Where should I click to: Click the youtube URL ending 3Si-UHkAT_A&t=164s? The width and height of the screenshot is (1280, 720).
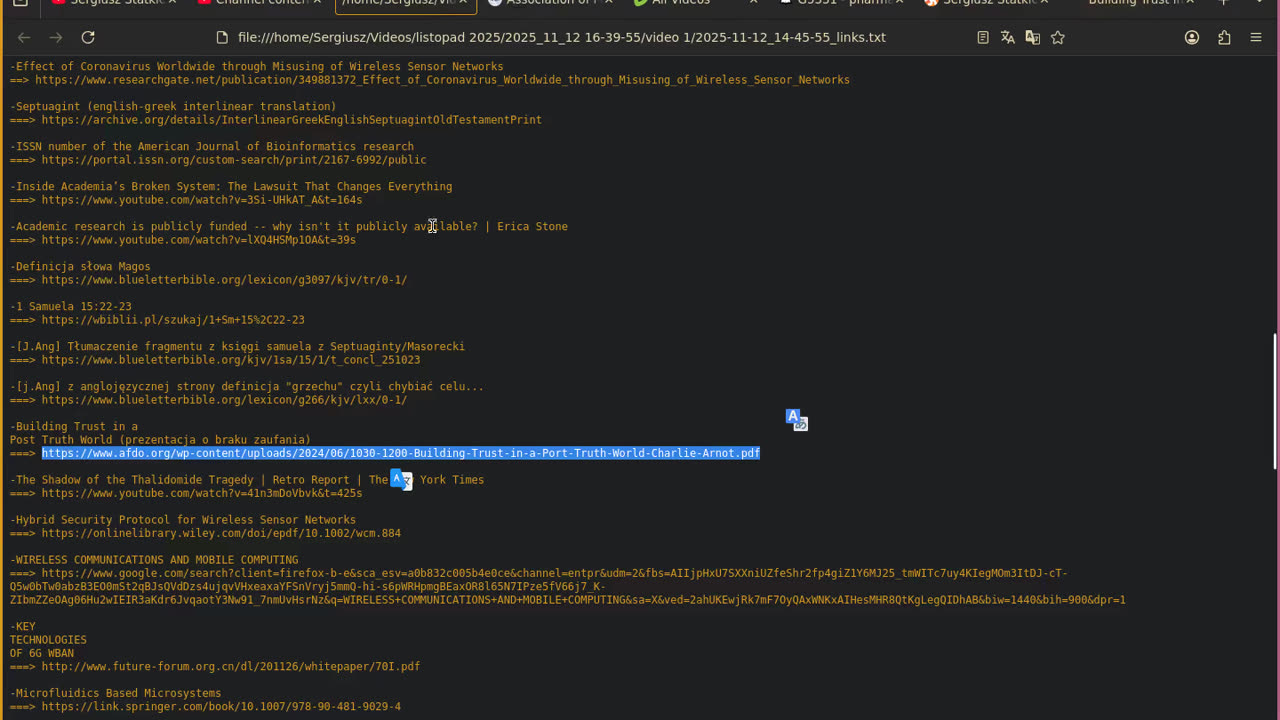(x=202, y=200)
